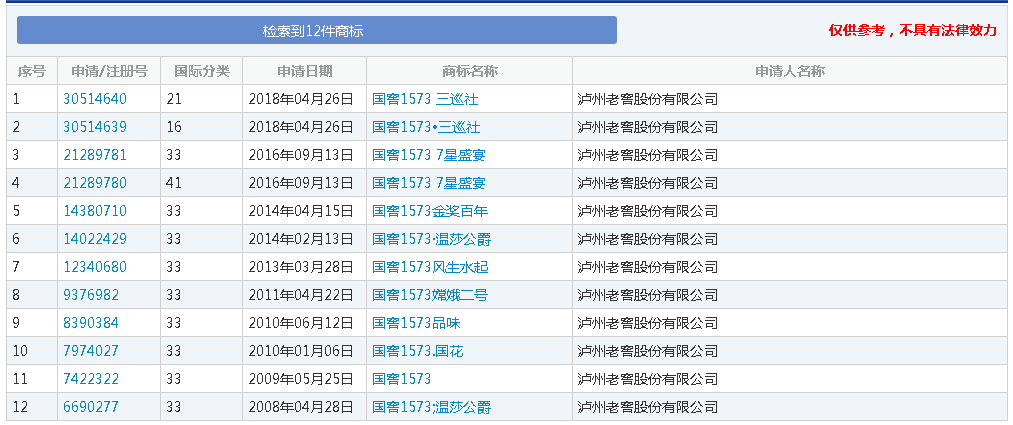Screen dimensions: 1013x425
Task: Open 国窖1573 7星盛宴 trademark in row 3
Action: (429, 155)
